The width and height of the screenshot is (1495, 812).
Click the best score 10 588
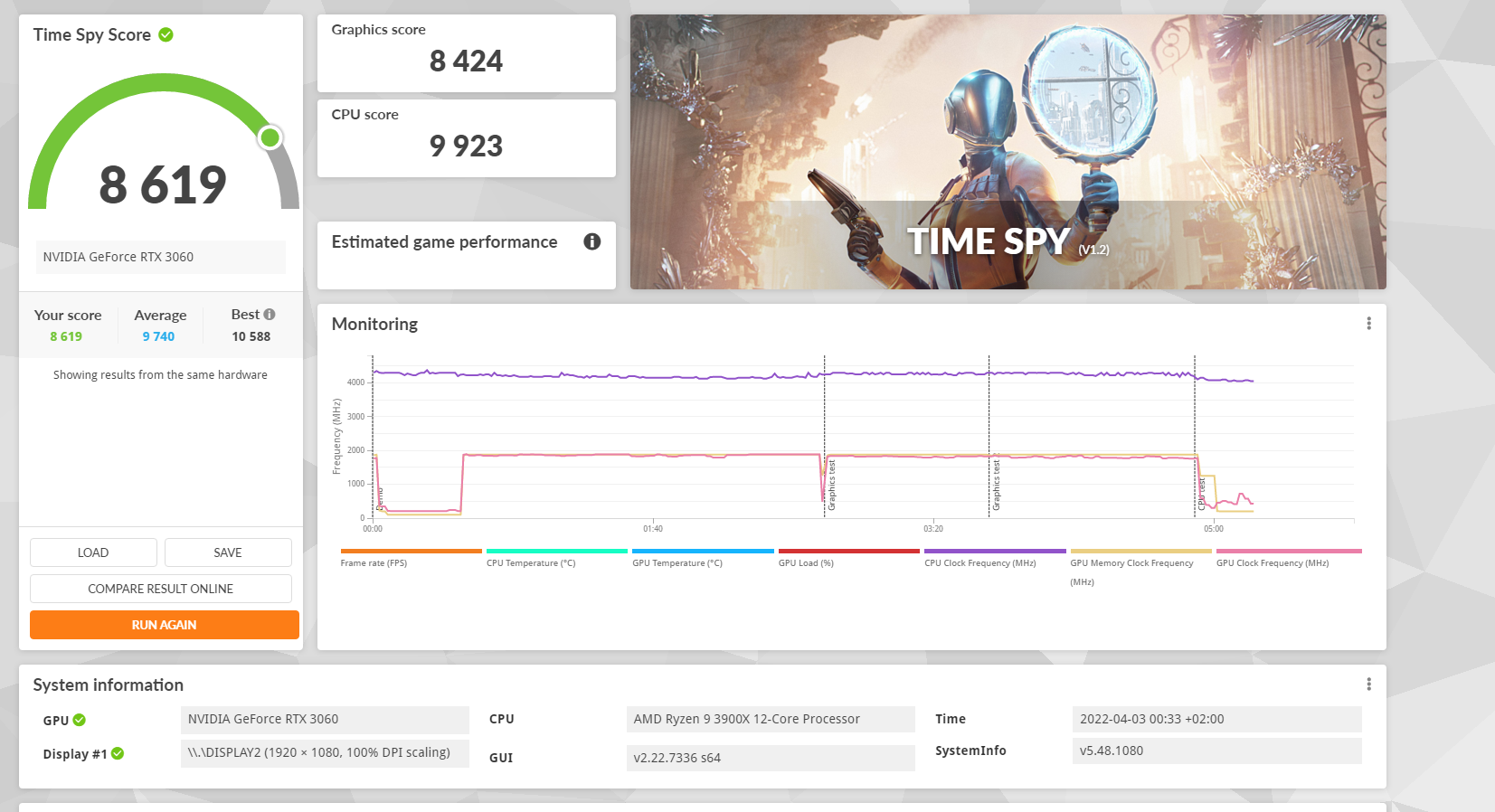pyautogui.click(x=251, y=336)
